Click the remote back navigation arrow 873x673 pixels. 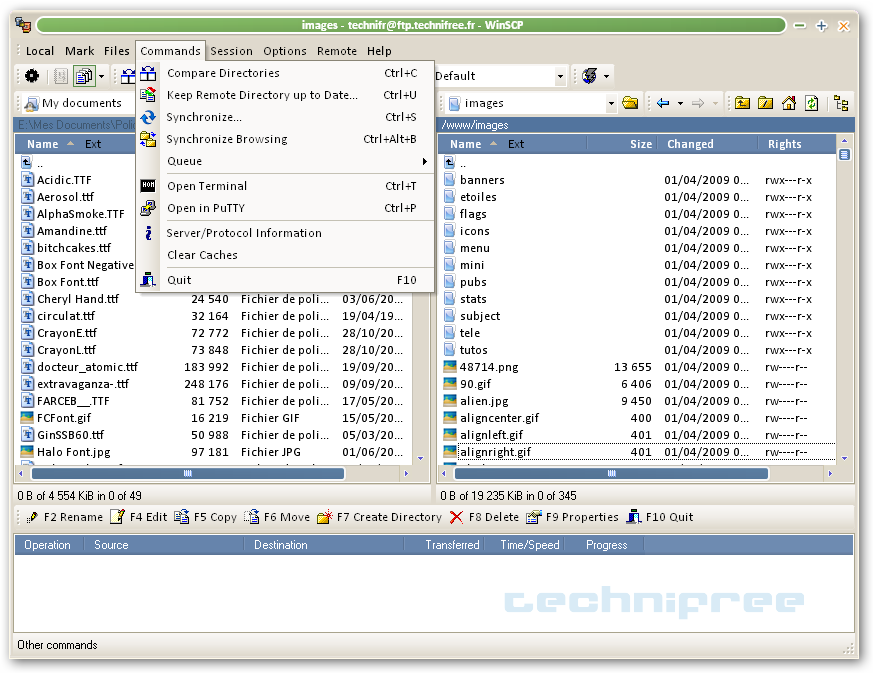pyautogui.click(x=663, y=103)
